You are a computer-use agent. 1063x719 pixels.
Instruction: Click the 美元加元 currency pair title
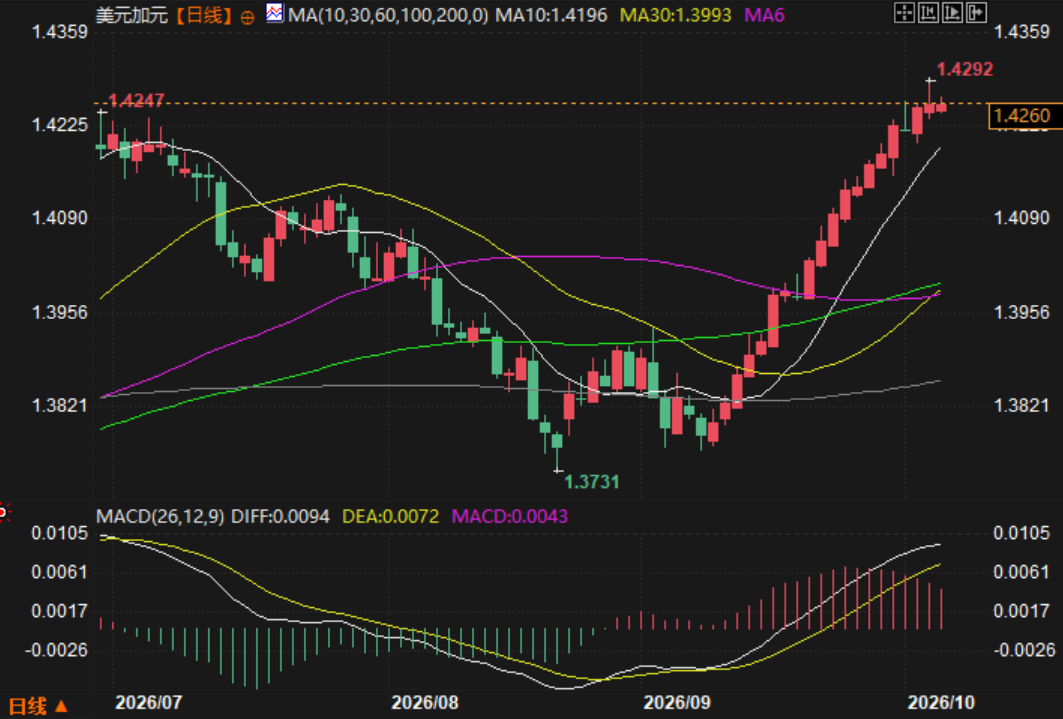tap(132, 16)
